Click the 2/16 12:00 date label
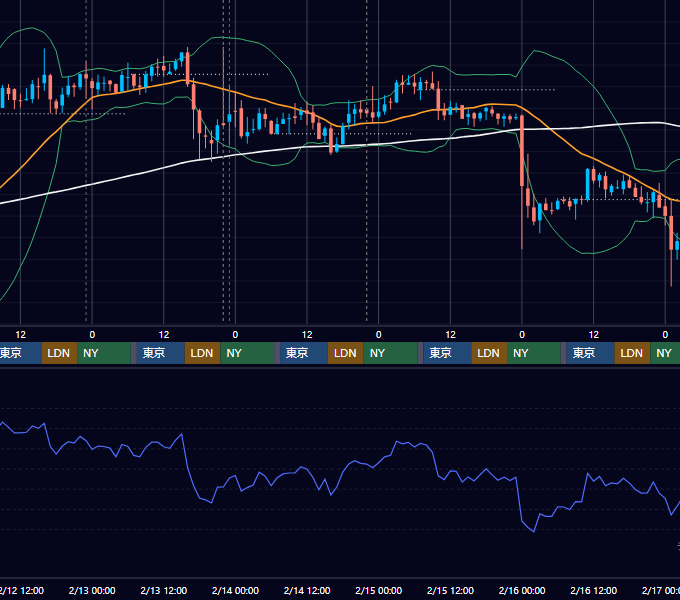This screenshot has height=600, width=680. click(593, 590)
